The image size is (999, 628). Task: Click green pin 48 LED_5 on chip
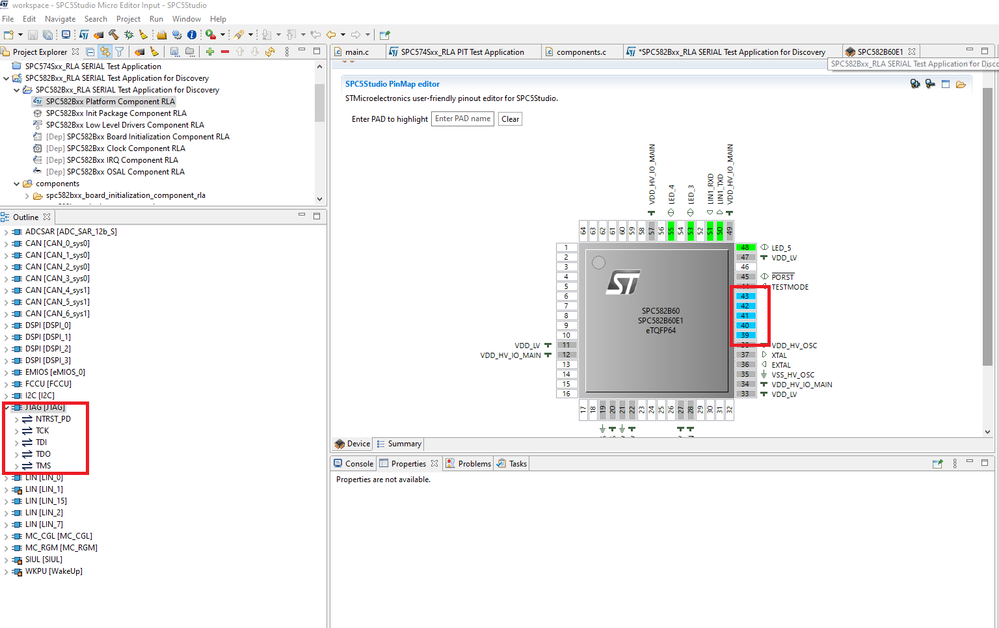(745, 248)
